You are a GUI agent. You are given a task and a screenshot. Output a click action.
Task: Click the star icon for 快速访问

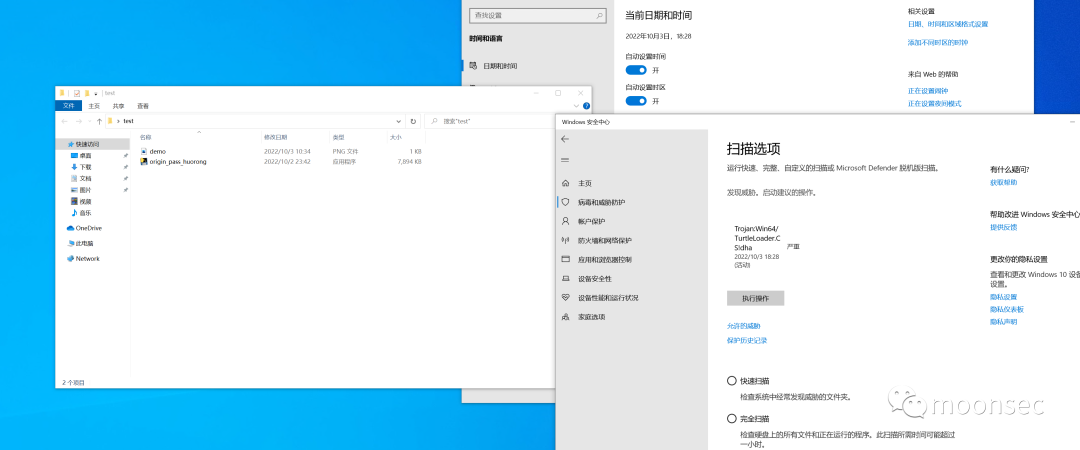[70, 144]
